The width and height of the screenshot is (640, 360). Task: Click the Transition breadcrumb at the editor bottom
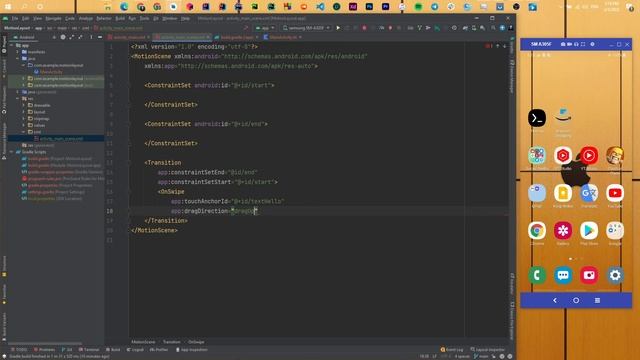[x=171, y=342]
